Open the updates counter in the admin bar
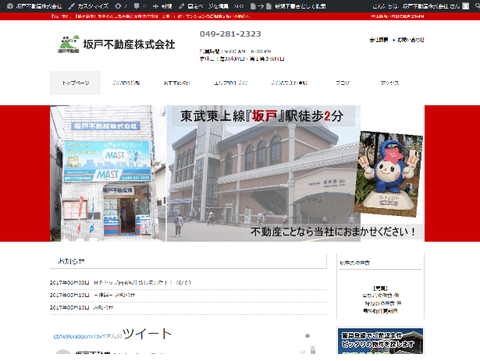The height and width of the screenshot is (361, 480). [121, 6]
